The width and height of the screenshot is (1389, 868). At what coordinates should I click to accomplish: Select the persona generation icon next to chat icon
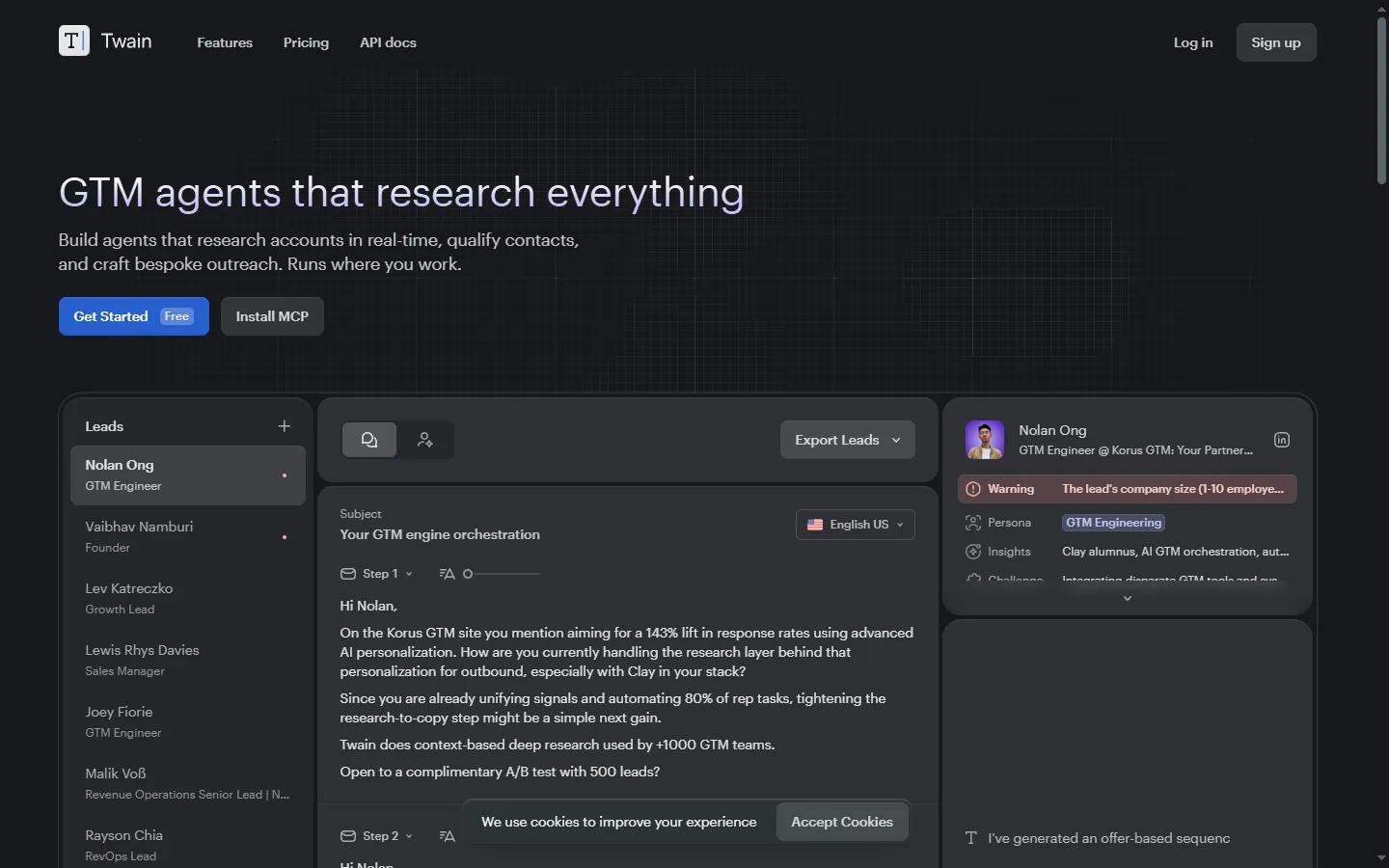pos(424,440)
